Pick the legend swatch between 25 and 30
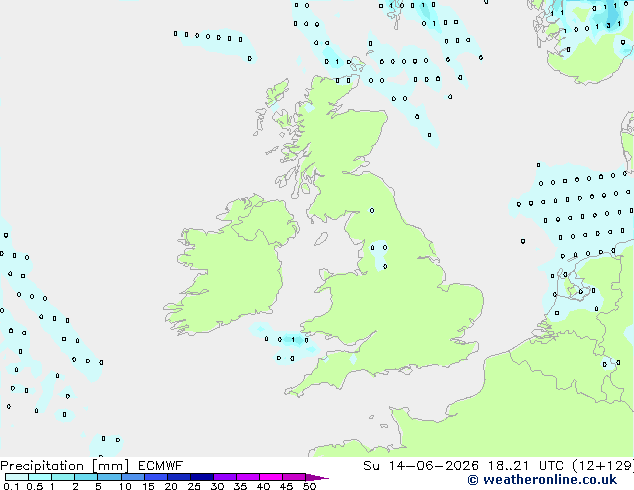The height and width of the screenshot is (490, 634). click(x=202, y=477)
